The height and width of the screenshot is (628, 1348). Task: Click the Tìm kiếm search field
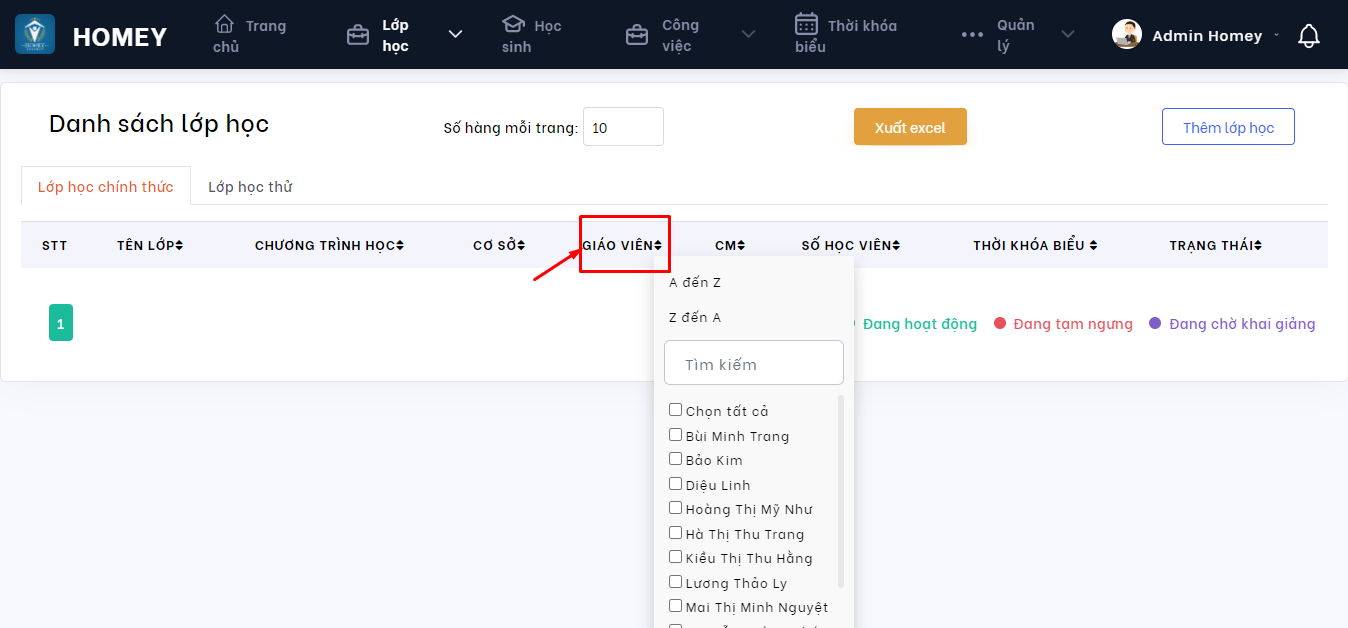pos(754,364)
